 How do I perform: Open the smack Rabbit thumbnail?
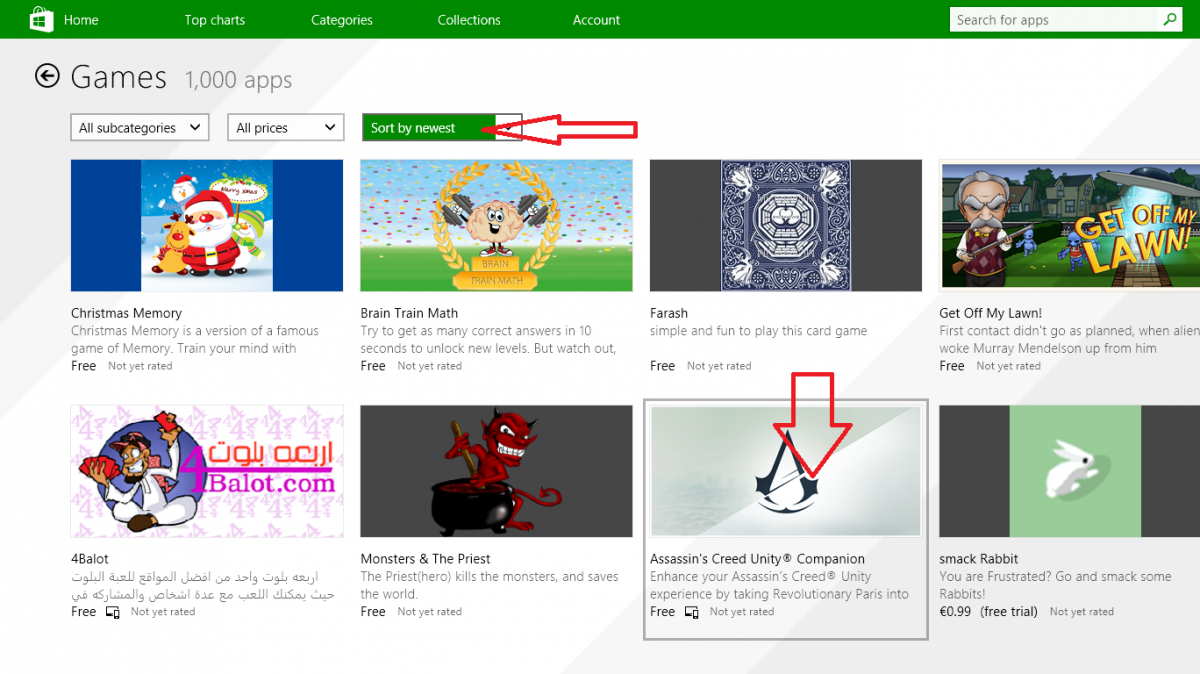pos(1069,471)
